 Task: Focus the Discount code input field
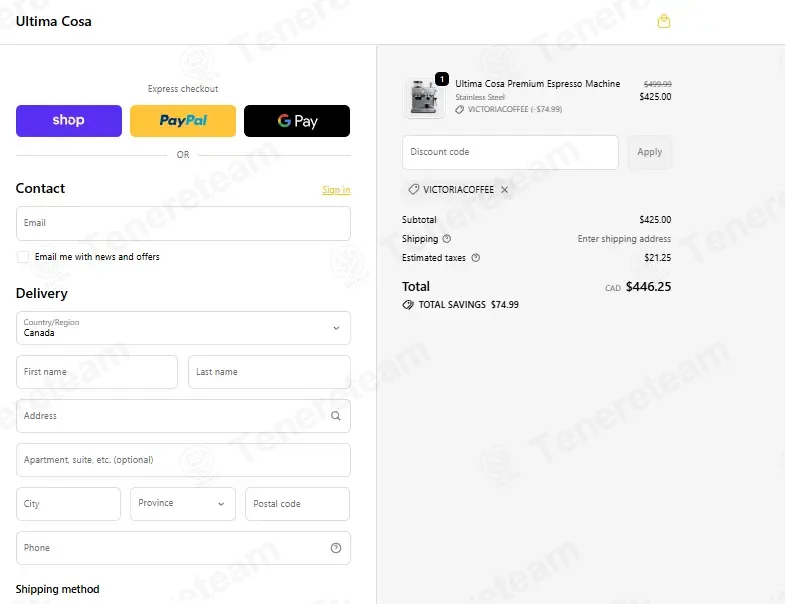510,152
